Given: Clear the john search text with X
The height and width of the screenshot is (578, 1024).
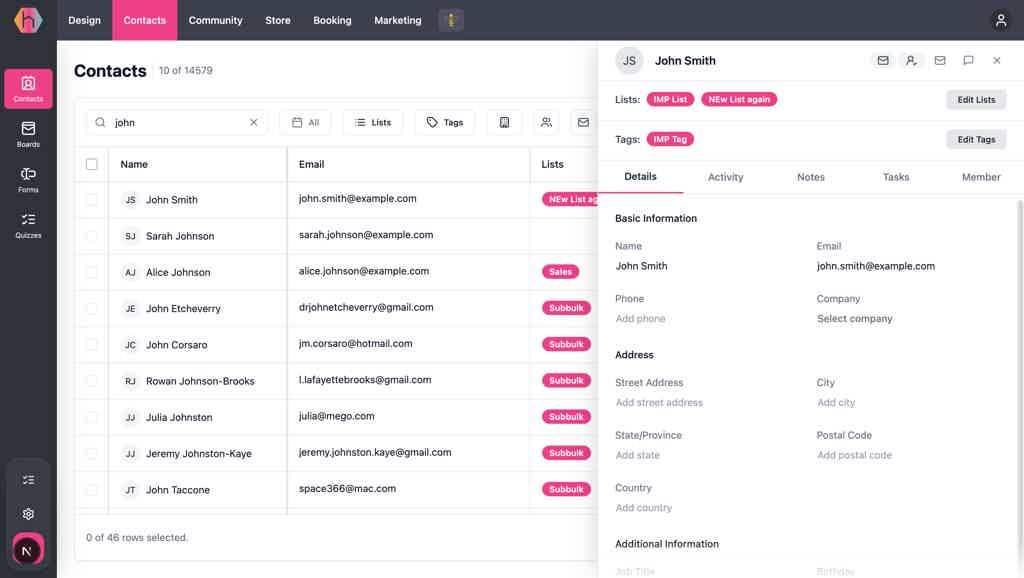Looking at the screenshot, I should (x=253, y=122).
